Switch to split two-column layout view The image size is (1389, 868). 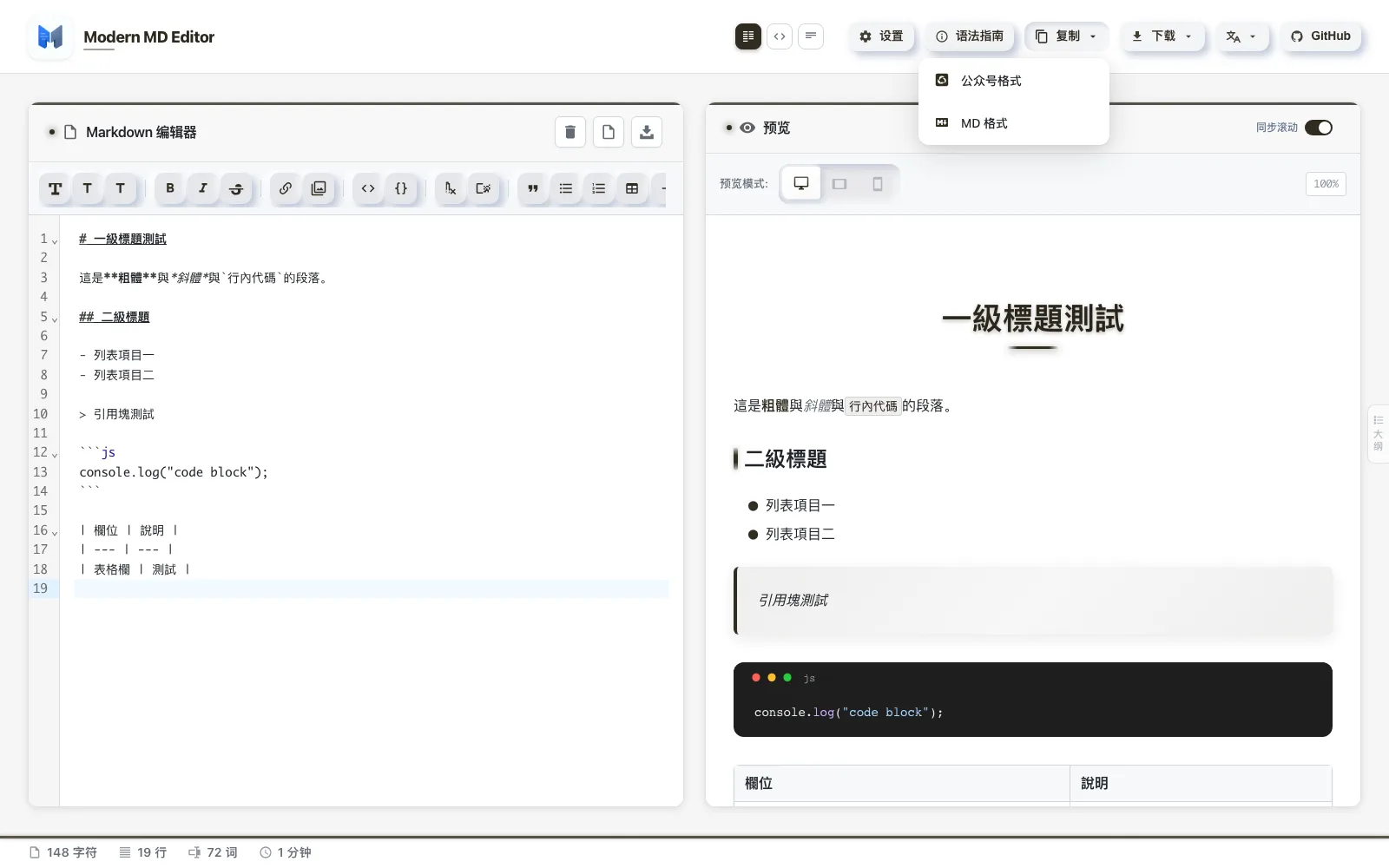[748, 36]
